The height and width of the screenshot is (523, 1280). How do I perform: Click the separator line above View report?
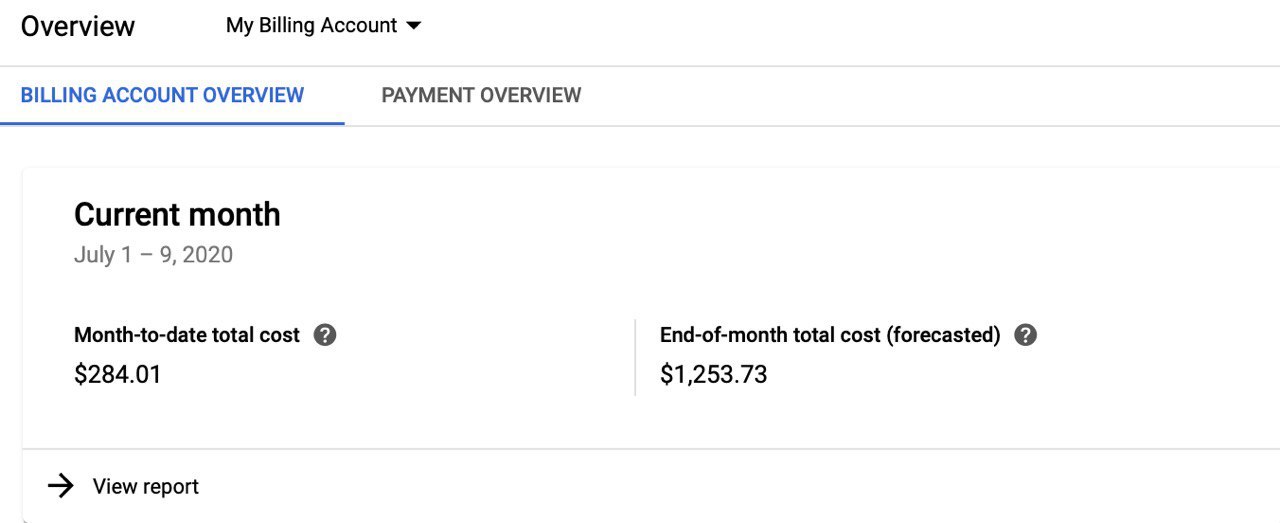click(651, 449)
